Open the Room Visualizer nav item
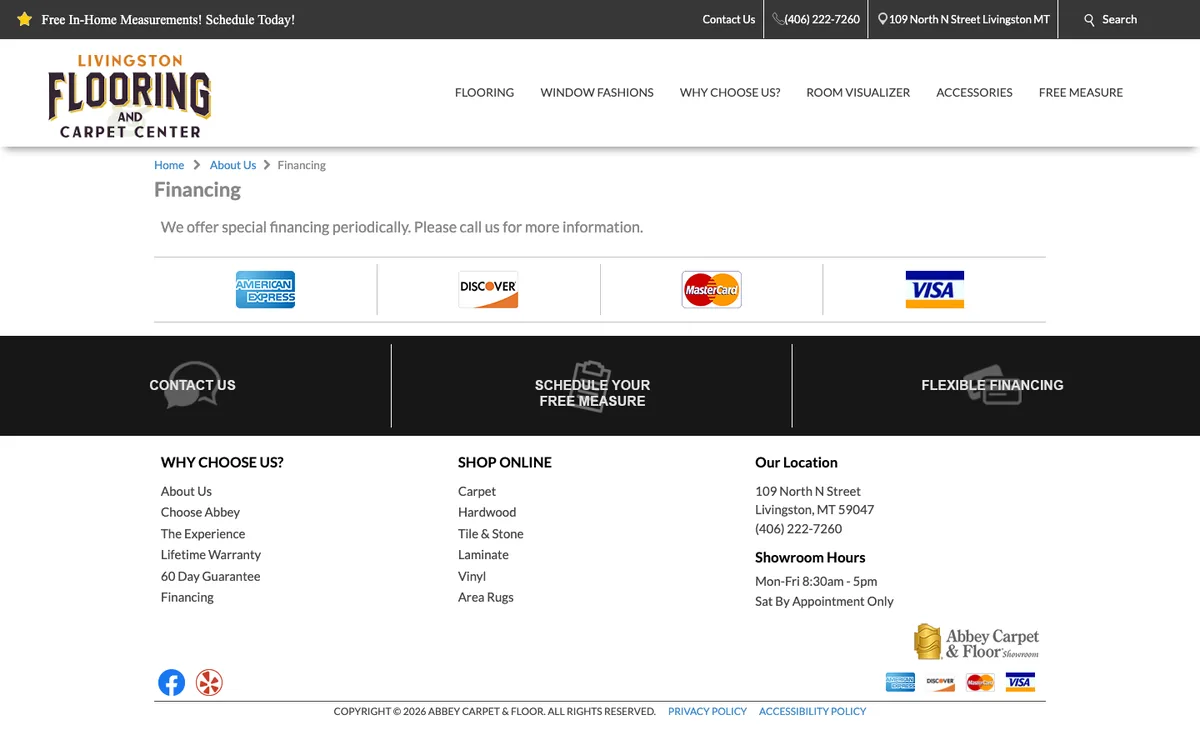This screenshot has width=1200, height=750. tap(858, 92)
